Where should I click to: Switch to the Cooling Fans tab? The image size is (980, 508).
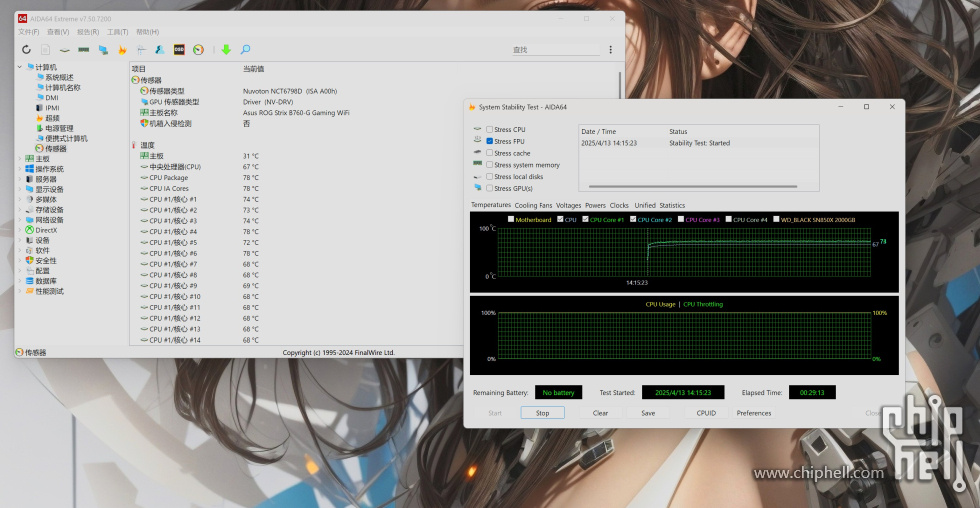533,205
